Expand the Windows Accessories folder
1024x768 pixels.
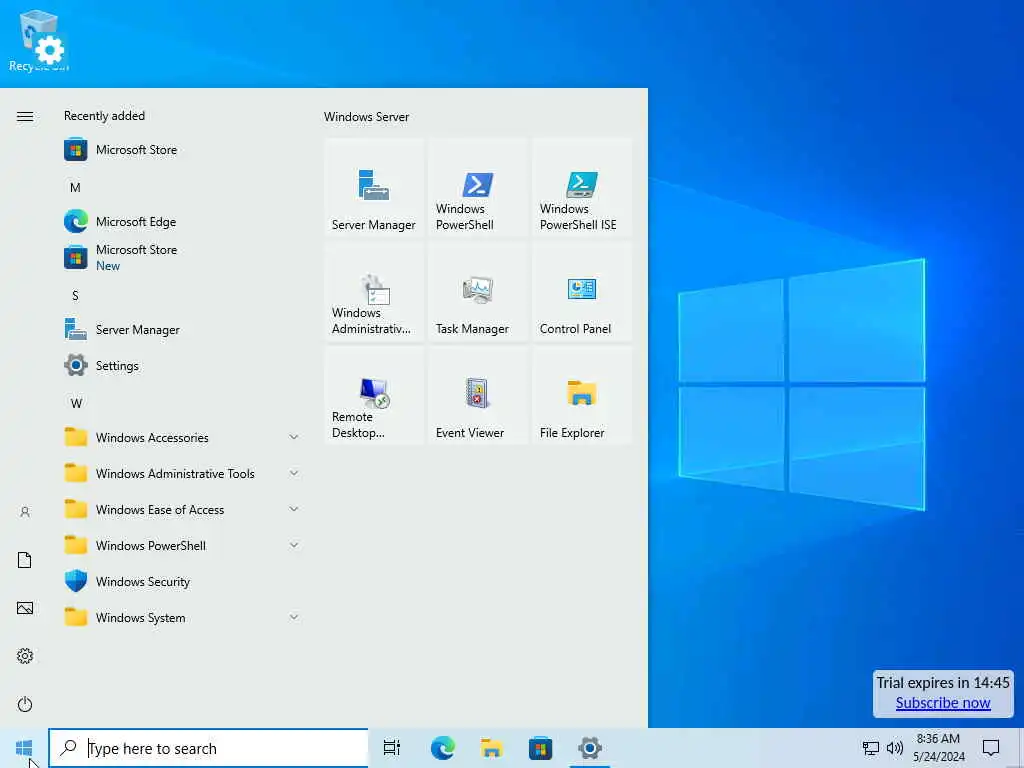[183, 437]
